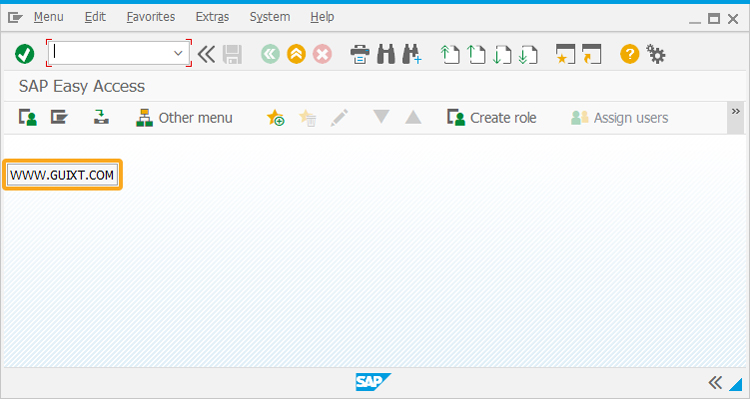The height and width of the screenshot is (399, 750).
Task: Open the Extras menu
Action: coord(212,17)
